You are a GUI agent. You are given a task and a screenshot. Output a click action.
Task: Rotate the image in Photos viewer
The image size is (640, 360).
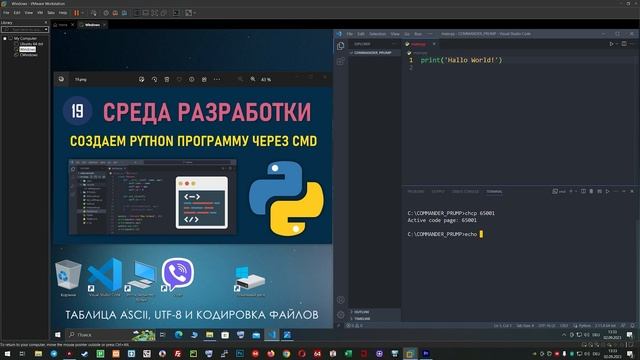coord(154,79)
